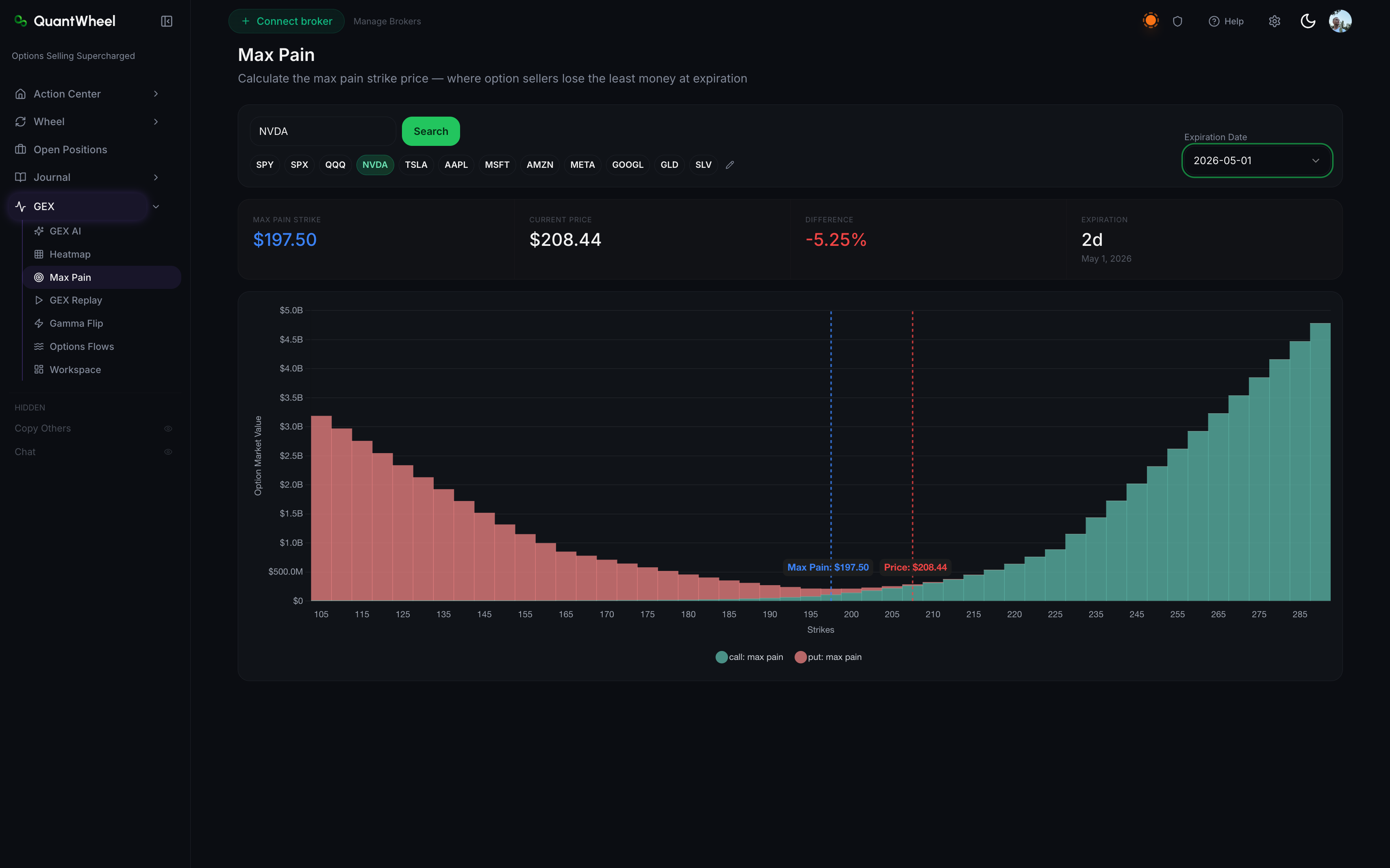Unhide Chat with eye icon
Viewport: 1390px width, 868px height.
168,452
